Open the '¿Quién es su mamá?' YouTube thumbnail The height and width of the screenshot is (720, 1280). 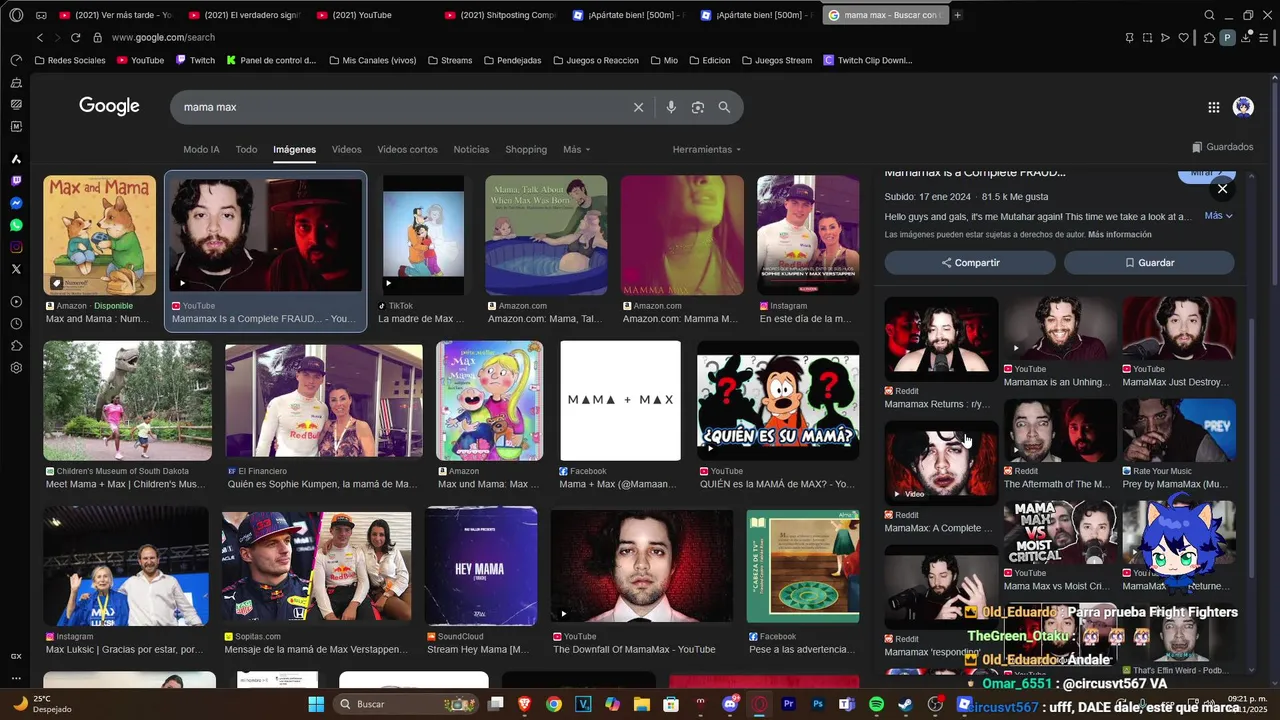pos(778,401)
